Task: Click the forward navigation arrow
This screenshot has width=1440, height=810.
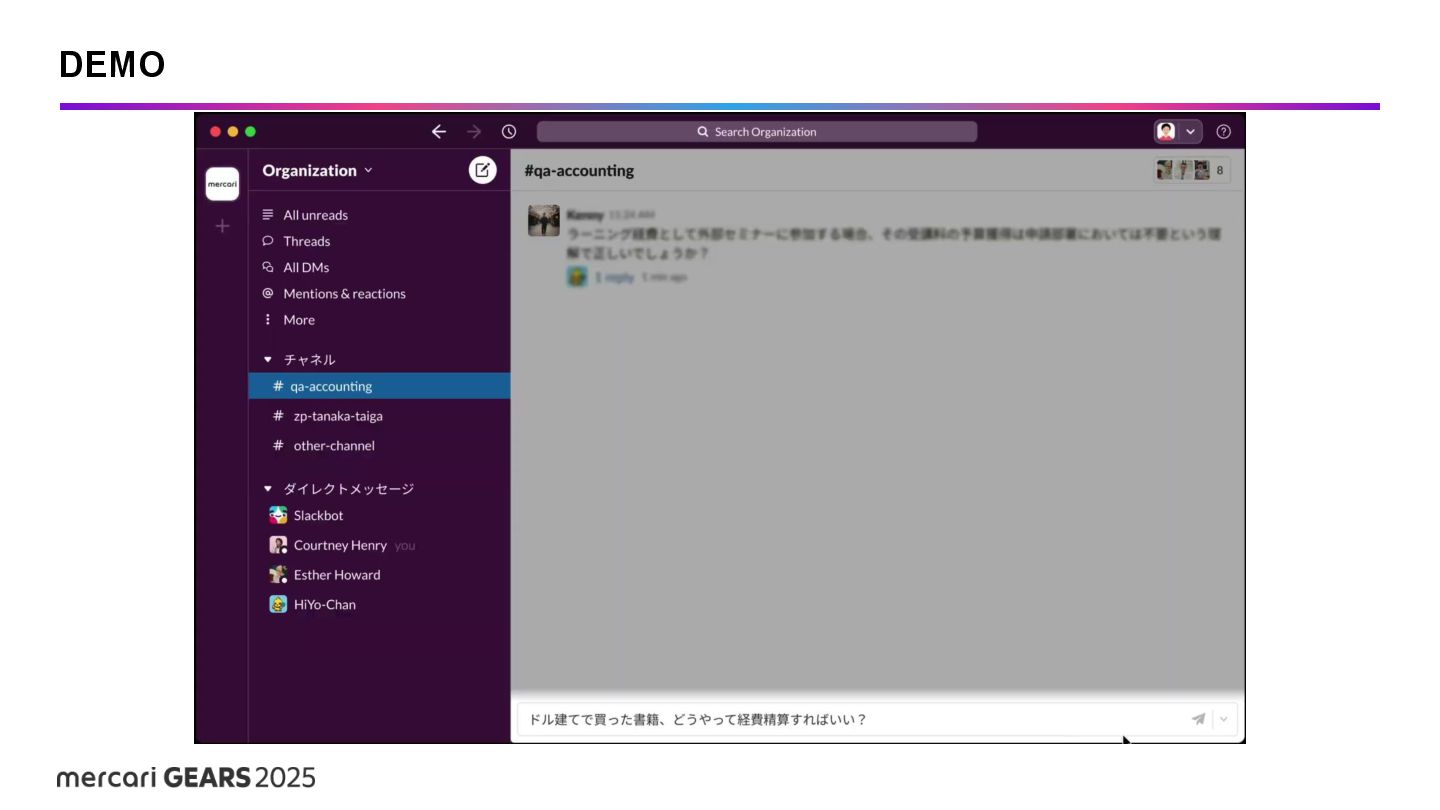Action: pos(474,131)
